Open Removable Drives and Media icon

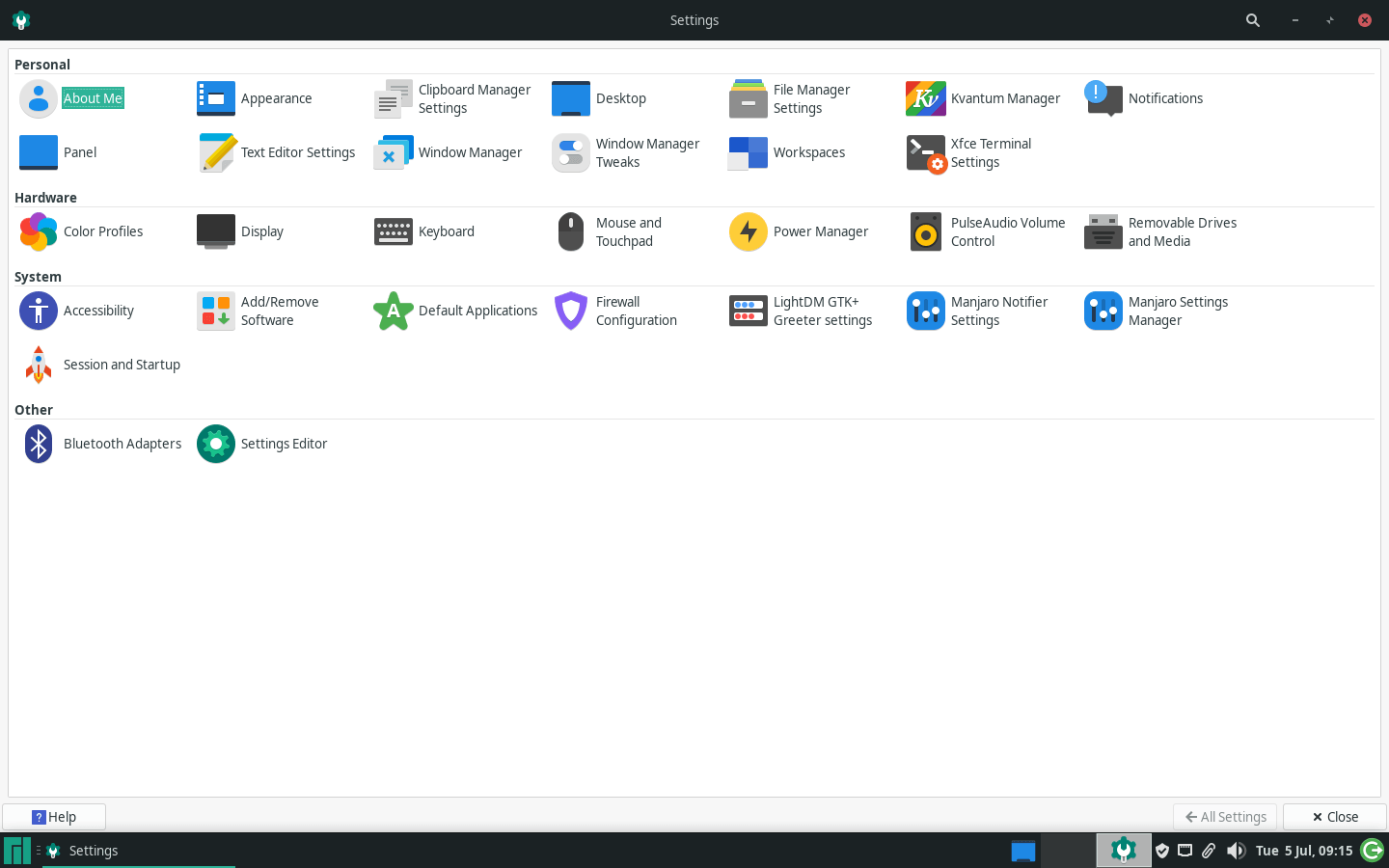click(1103, 231)
